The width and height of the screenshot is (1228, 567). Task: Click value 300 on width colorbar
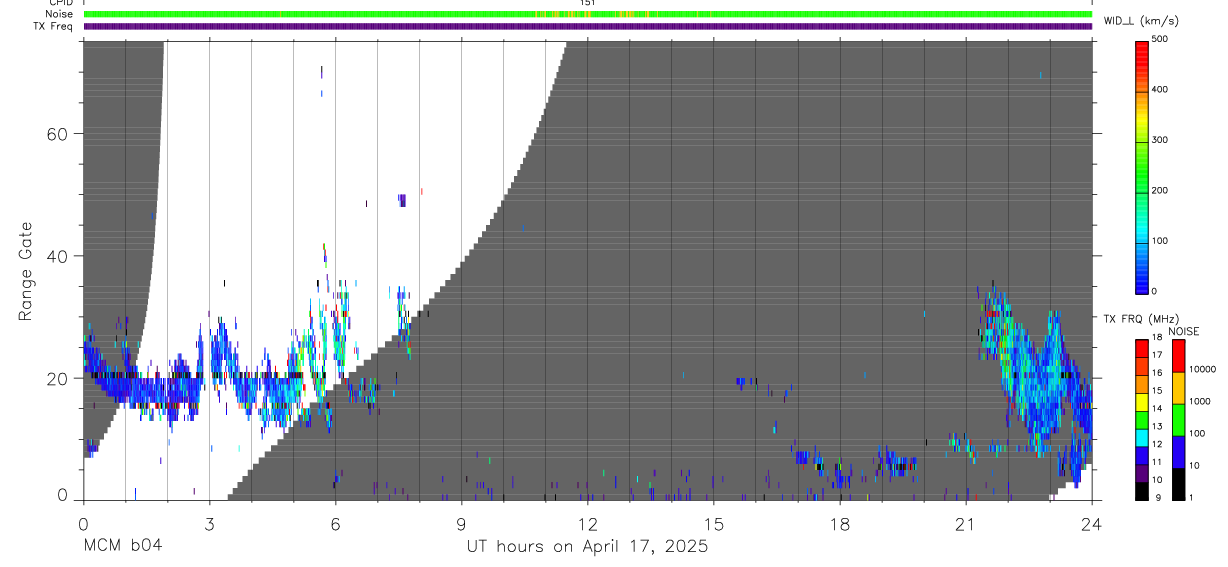pos(1161,140)
